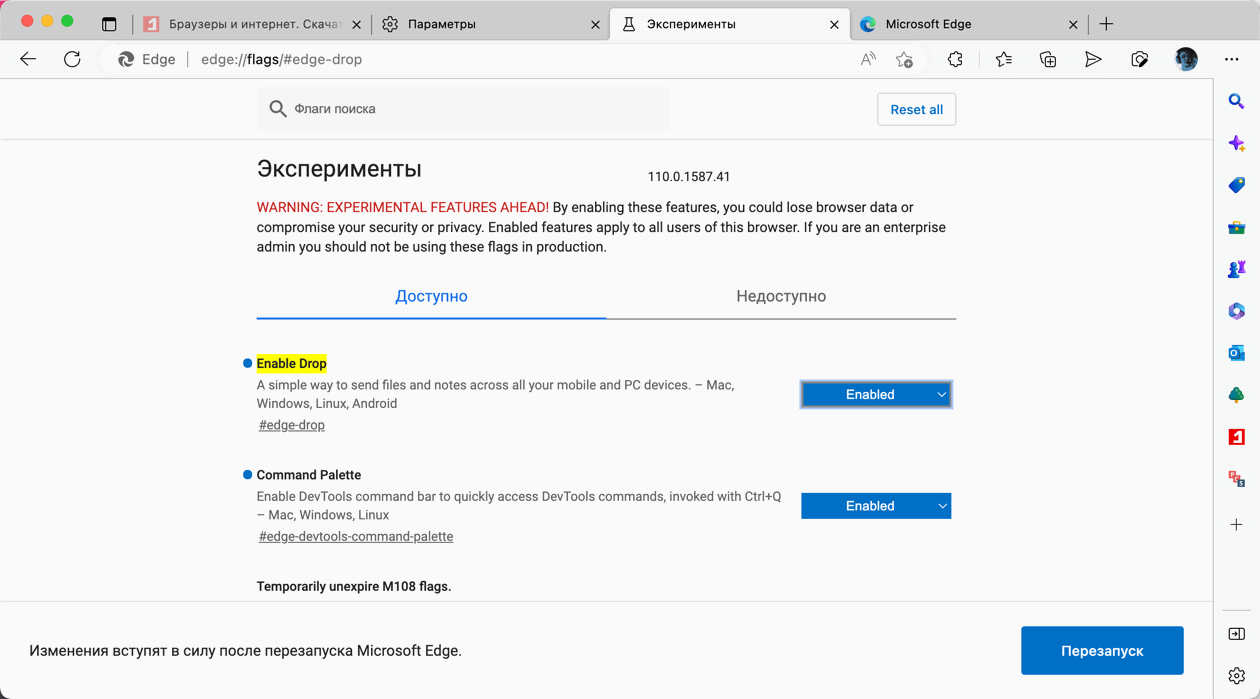Open the Games chess sidebar icon

tap(1236, 269)
